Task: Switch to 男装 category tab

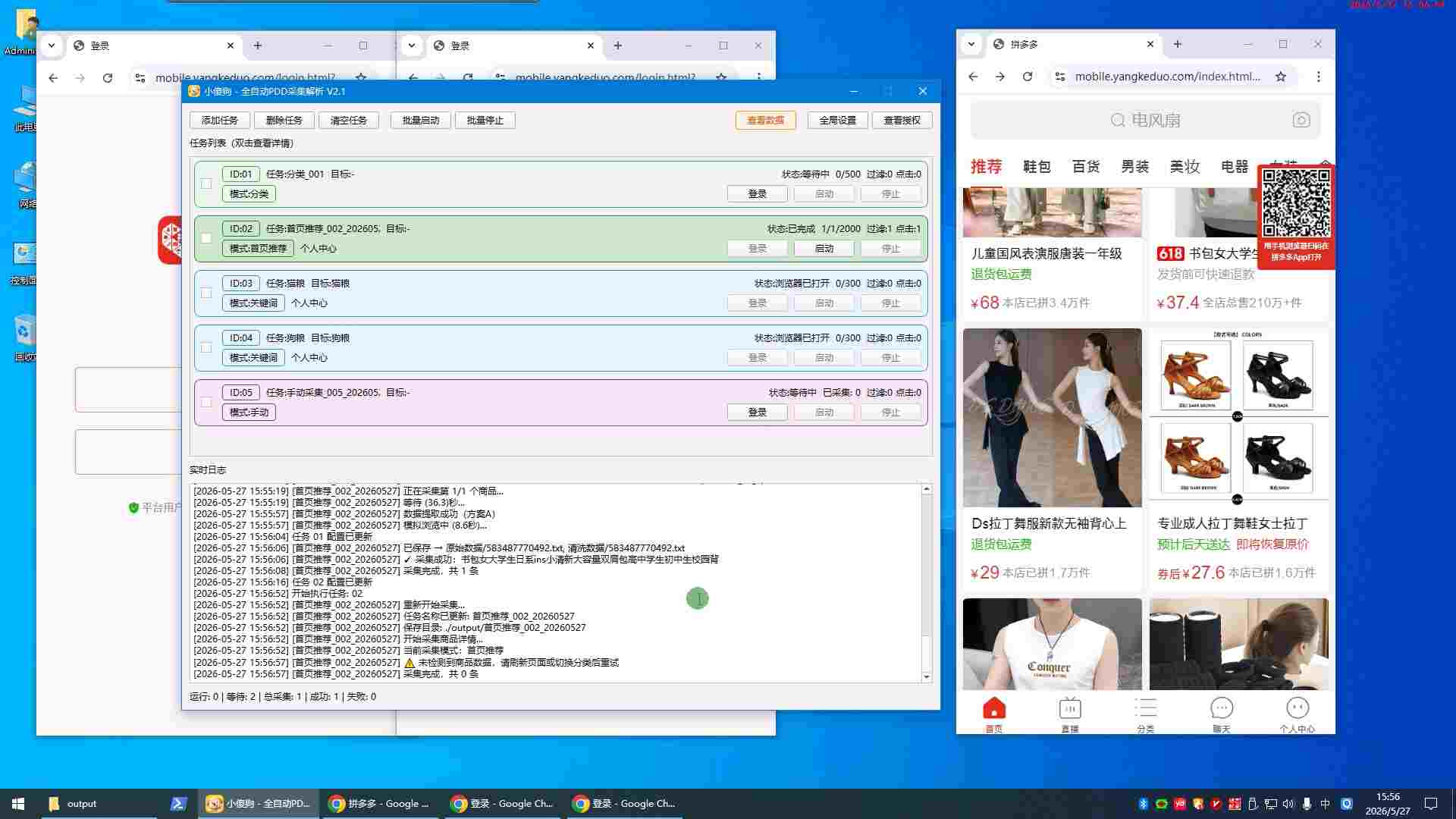Action: (x=1135, y=167)
